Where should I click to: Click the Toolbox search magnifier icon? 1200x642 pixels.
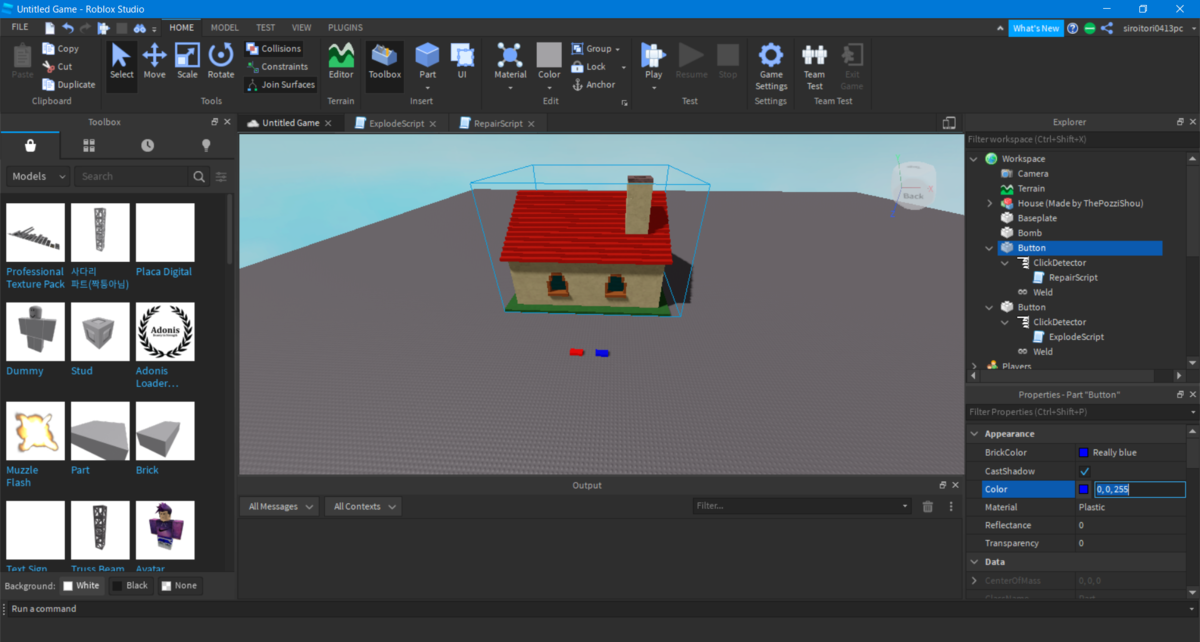tap(199, 176)
